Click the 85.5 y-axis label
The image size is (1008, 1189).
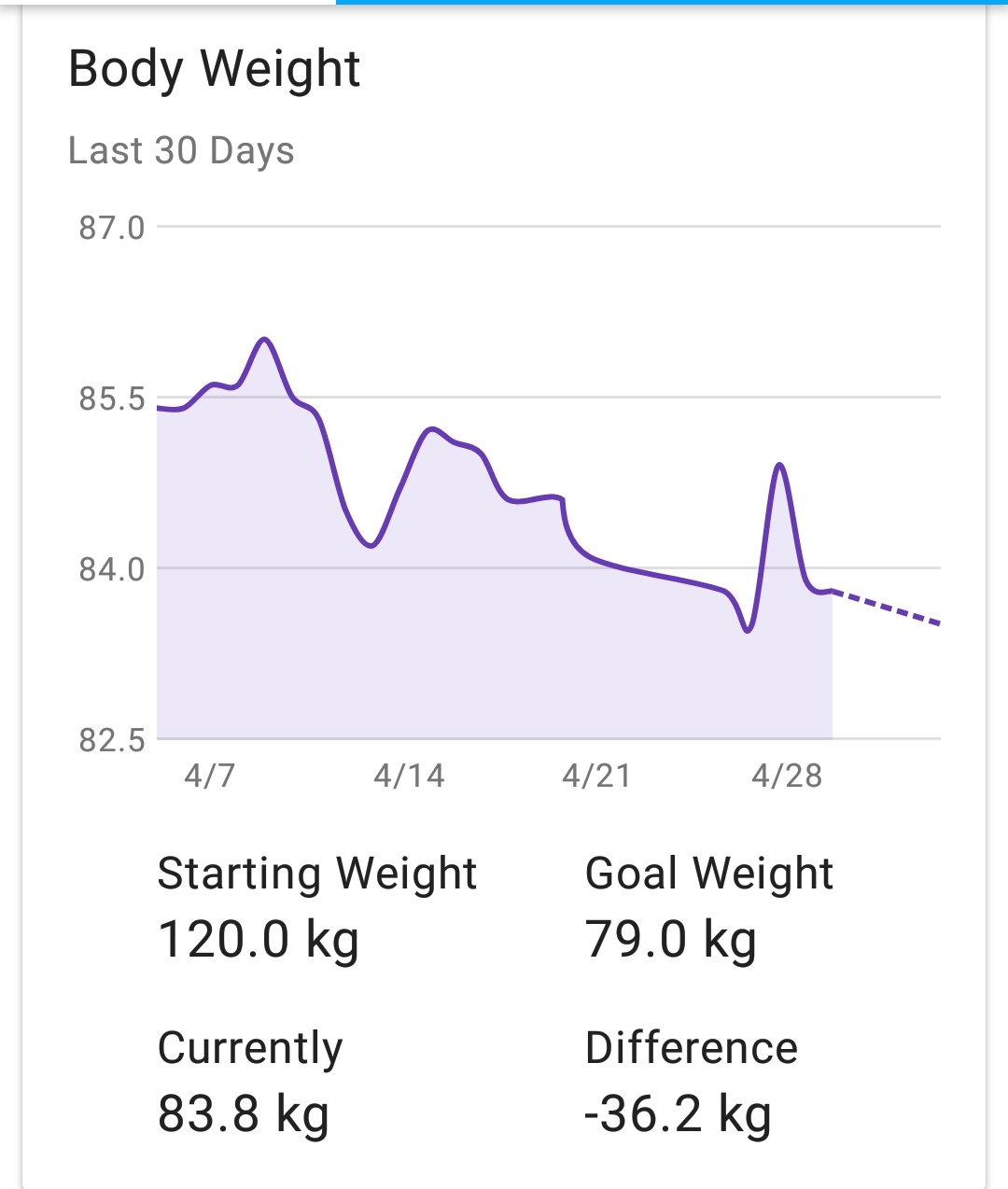pos(112,399)
